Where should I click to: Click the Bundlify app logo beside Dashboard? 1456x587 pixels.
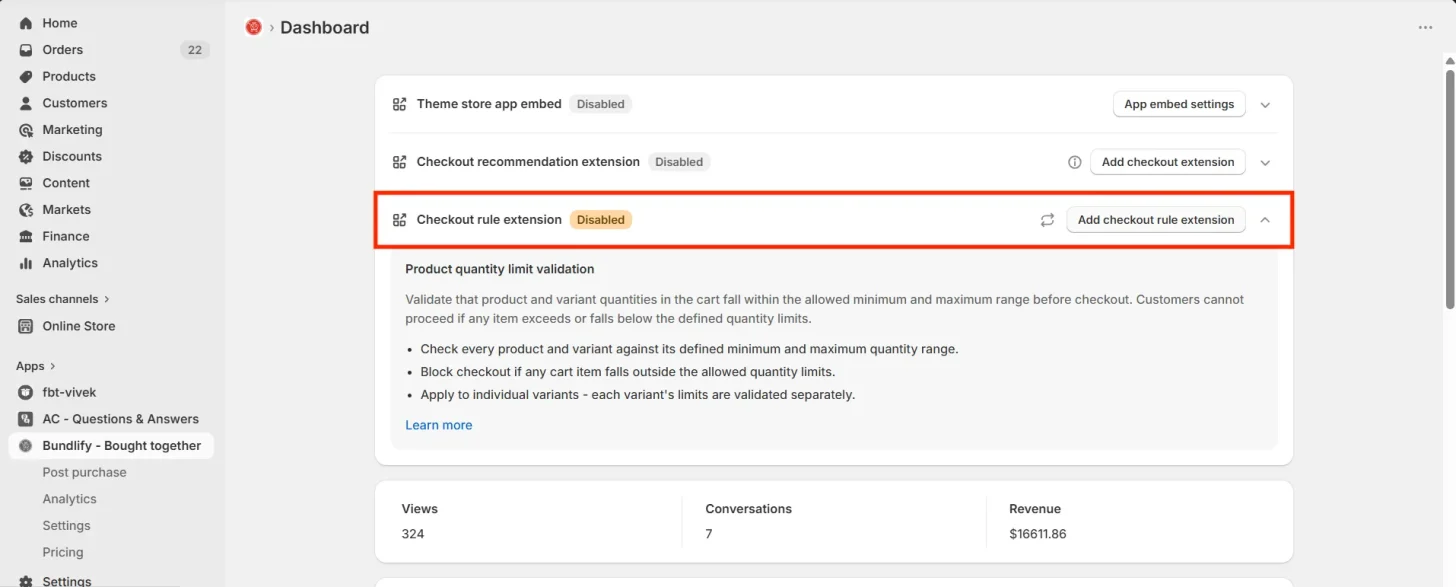coord(254,28)
